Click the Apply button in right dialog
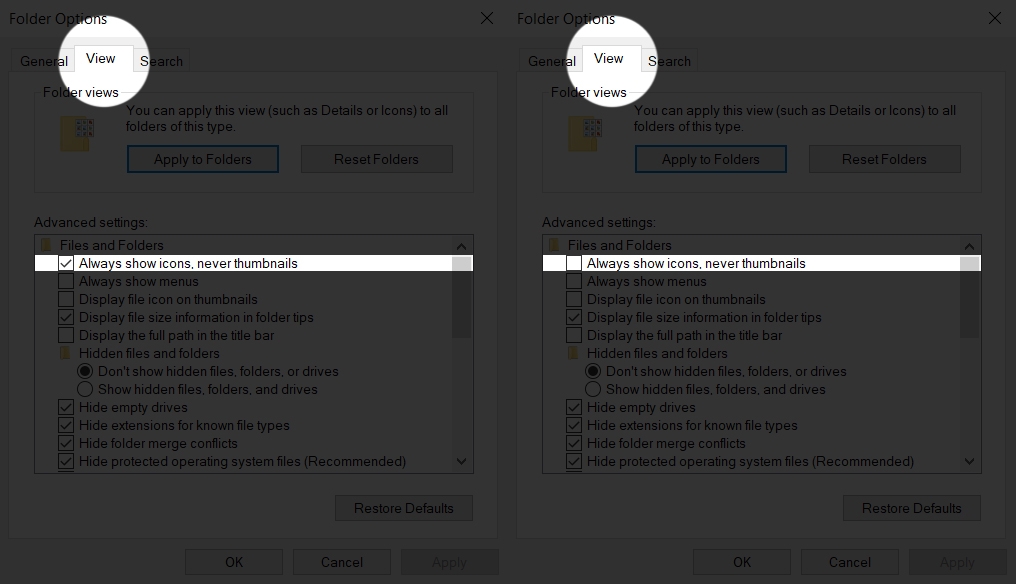The image size is (1016, 584). click(958, 562)
